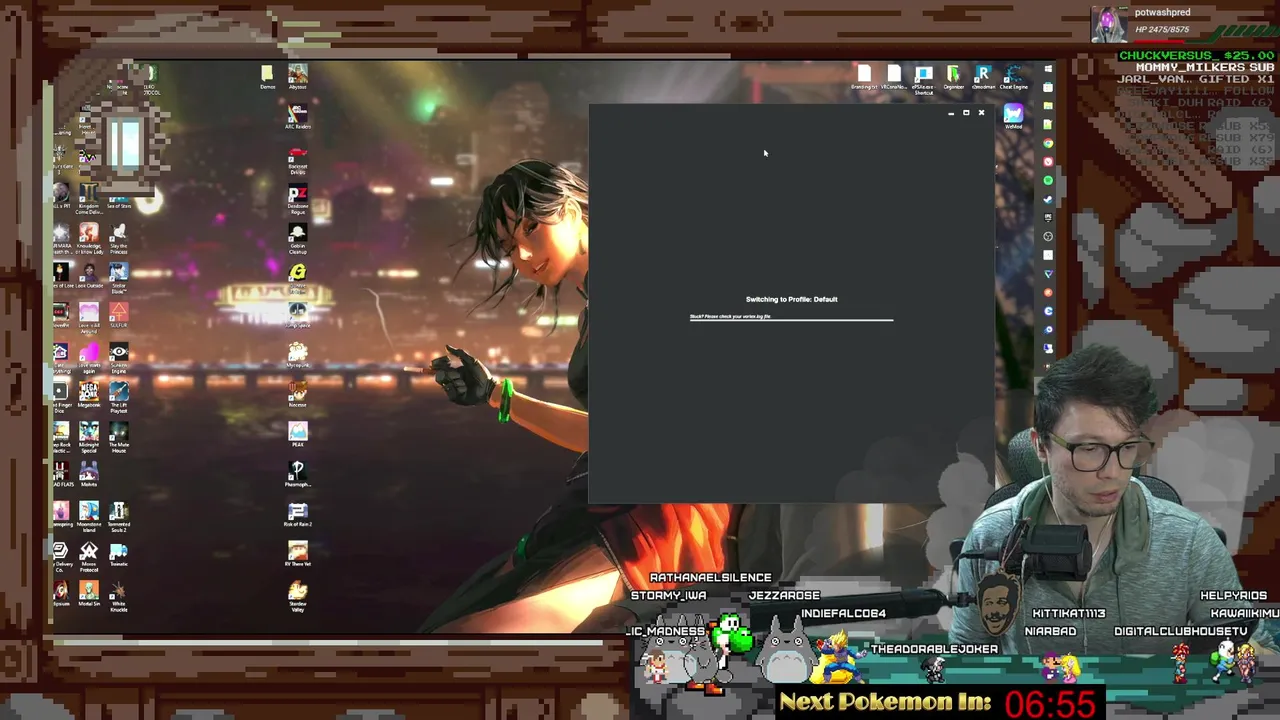Open the Organizer desktop shortcut

pyautogui.click(x=954, y=78)
